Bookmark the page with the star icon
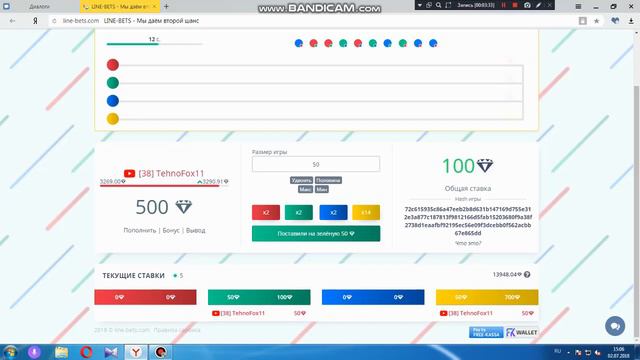This screenshot has height=360, width=640. pyautogui.click(x=596, y=21)
